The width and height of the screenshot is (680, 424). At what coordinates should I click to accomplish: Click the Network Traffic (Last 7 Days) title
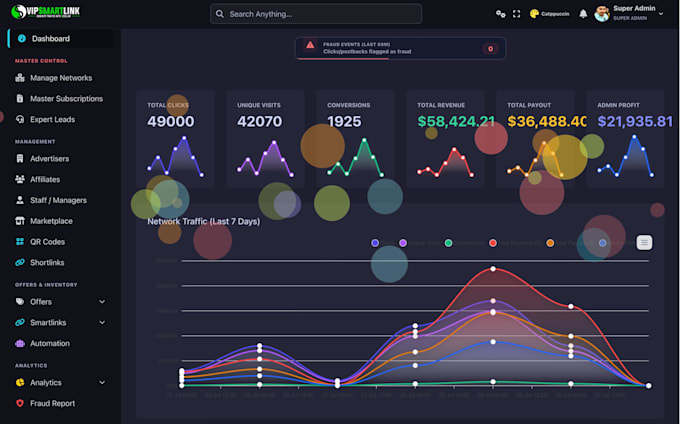point(203,221)
